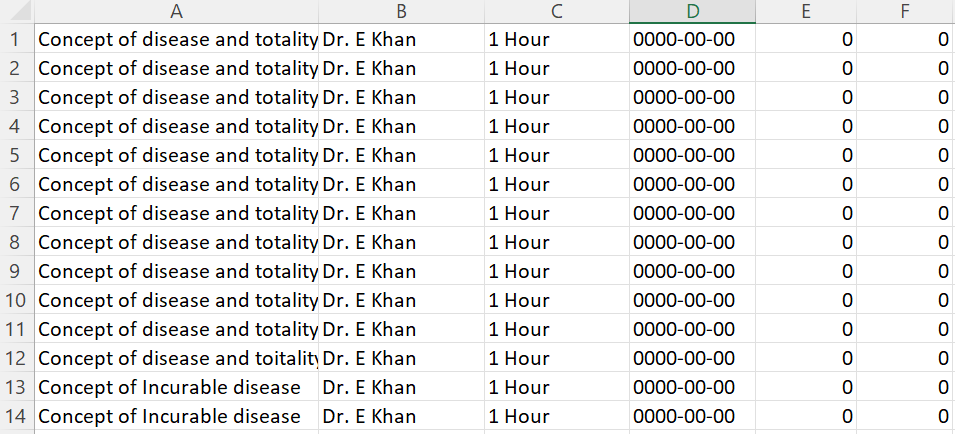This screenshot has width=955, height=434.
Task: Click the highlighted column D header
Action: 692,11
